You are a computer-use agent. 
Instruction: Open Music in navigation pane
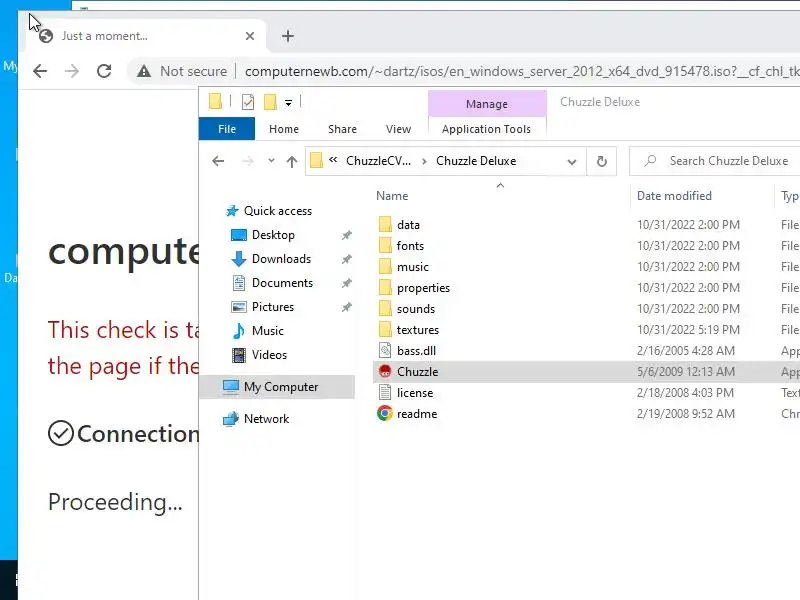pyautogui.click(x=267, y=331)
